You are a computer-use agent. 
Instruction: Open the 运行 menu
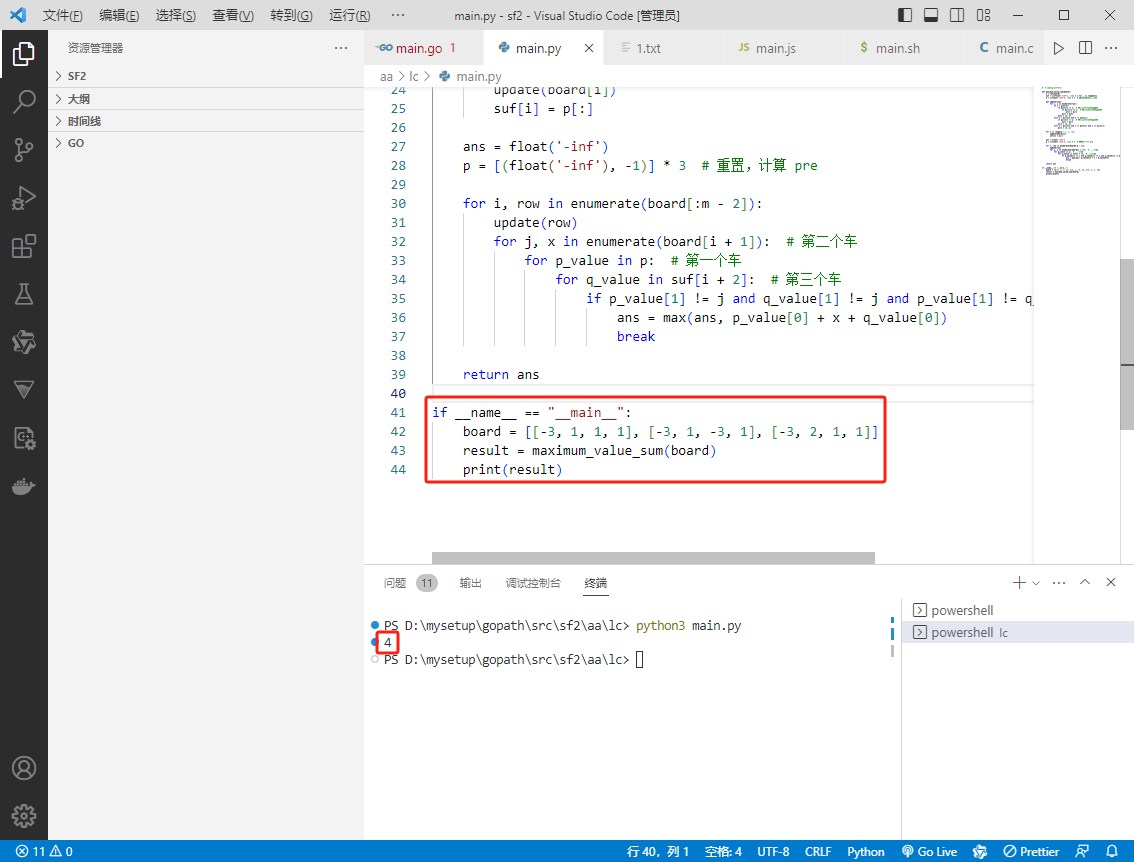tap(349, 15)
